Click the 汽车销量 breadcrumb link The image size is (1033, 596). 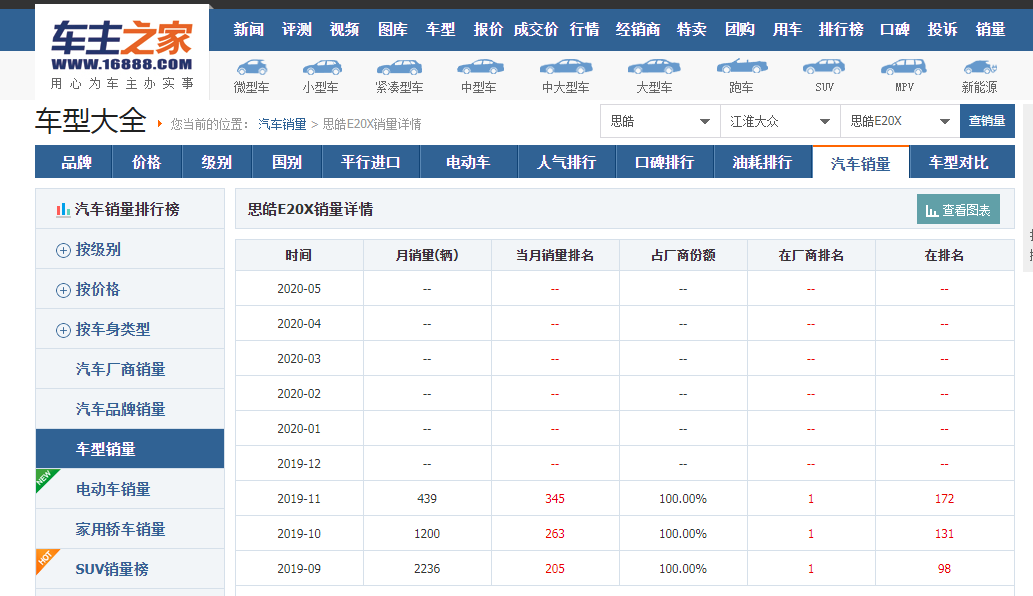[x=282, y=124]
